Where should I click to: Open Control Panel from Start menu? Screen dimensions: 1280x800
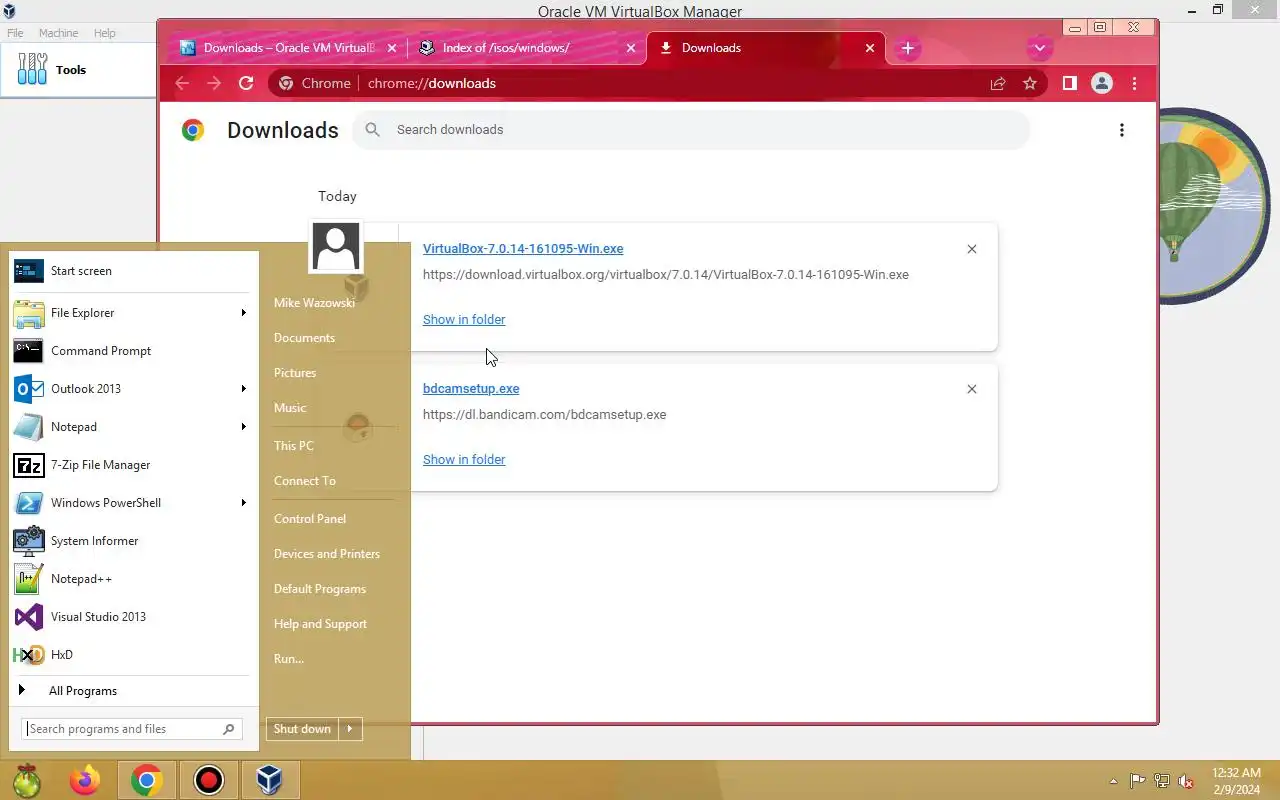(310, 519)
